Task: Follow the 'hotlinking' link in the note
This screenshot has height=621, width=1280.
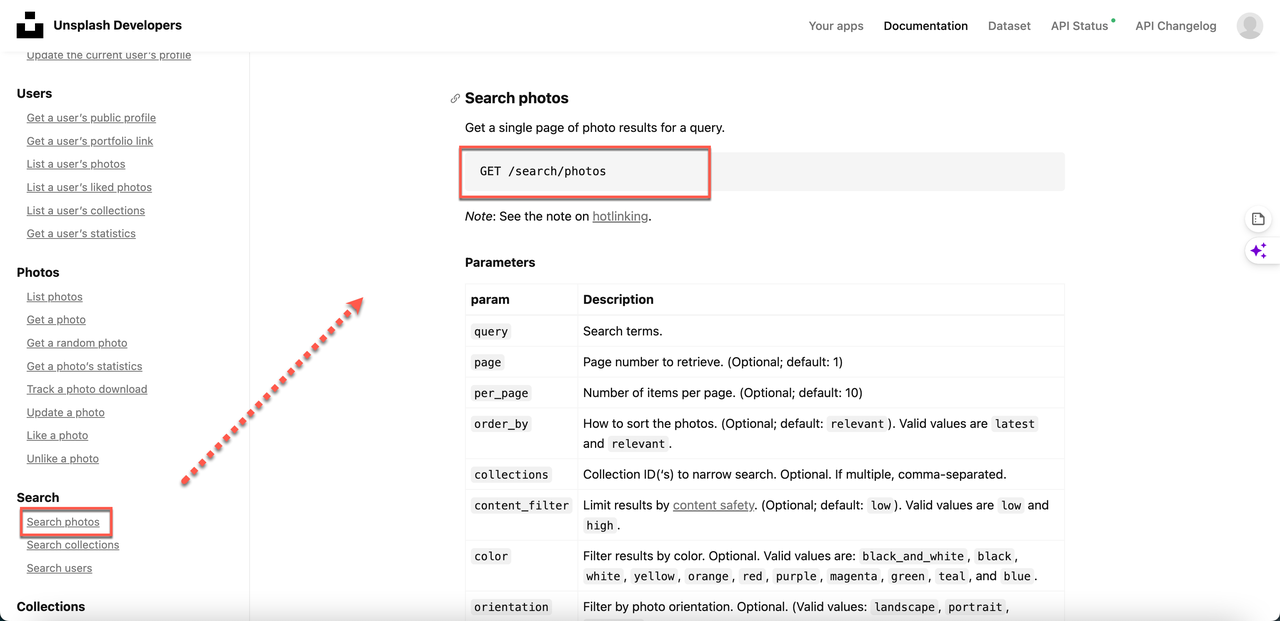Action: 620,216
